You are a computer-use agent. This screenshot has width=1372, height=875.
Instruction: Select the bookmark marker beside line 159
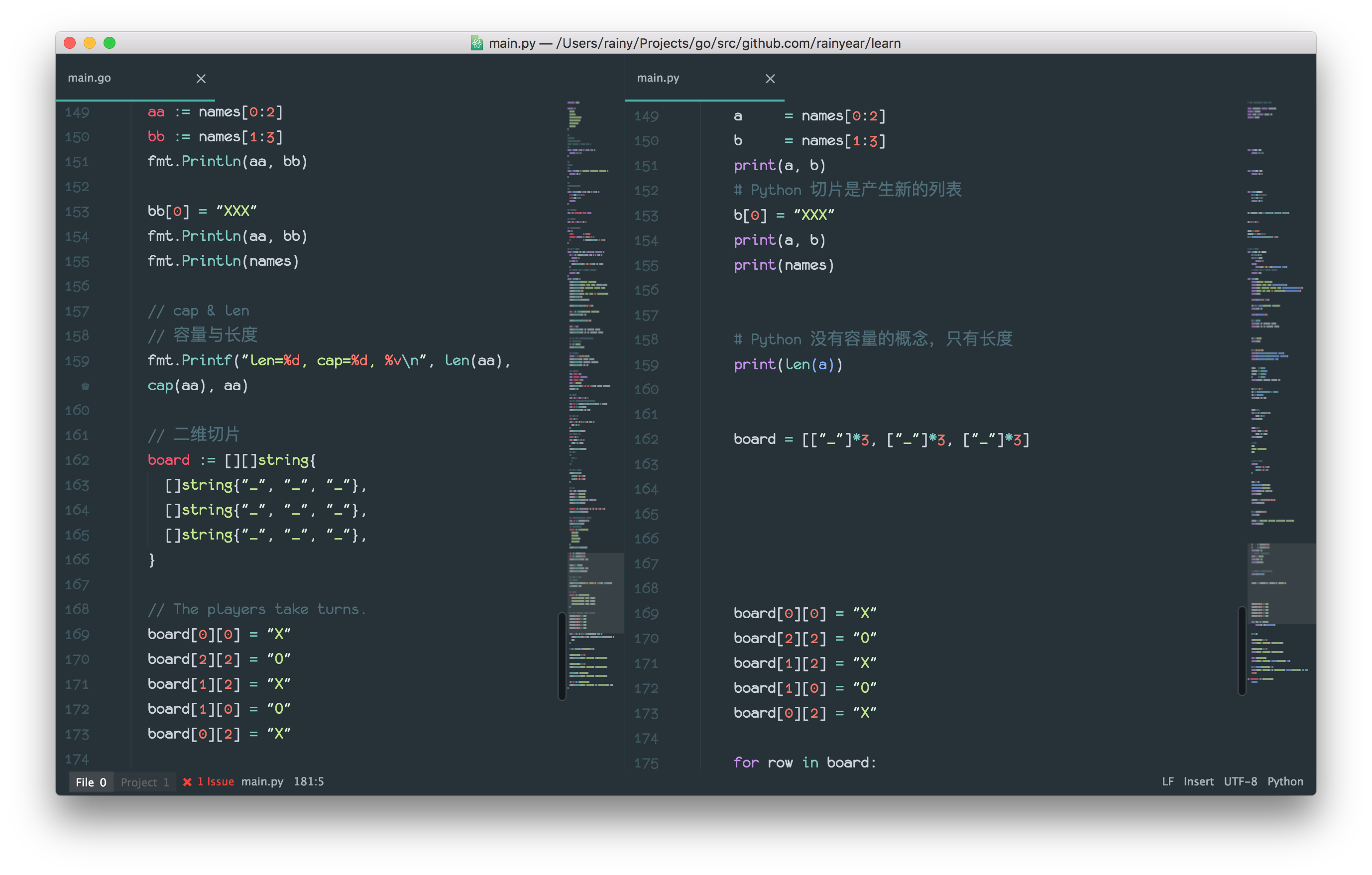(x=86, y=386)
